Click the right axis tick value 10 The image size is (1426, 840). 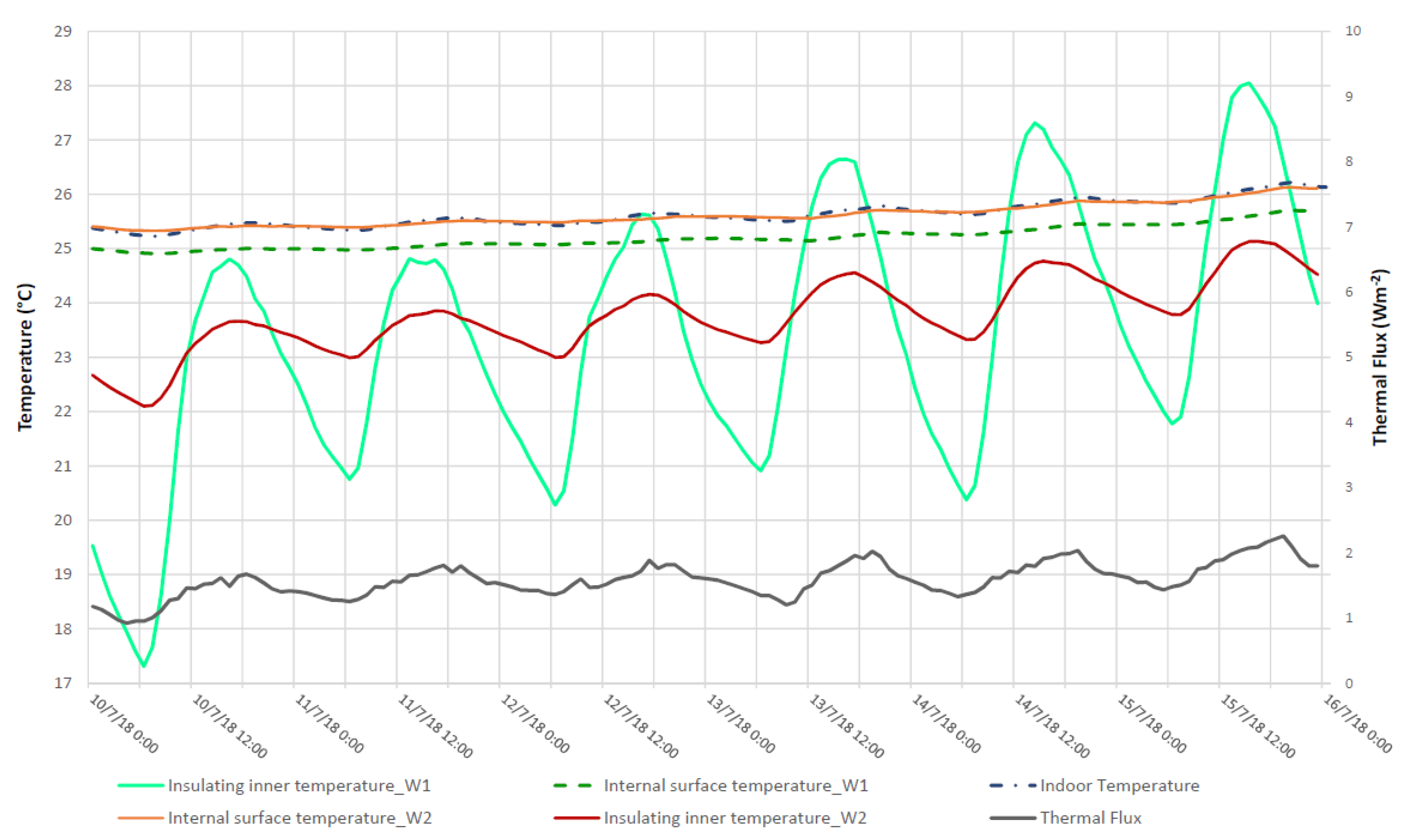click(x=1352, y=31)
